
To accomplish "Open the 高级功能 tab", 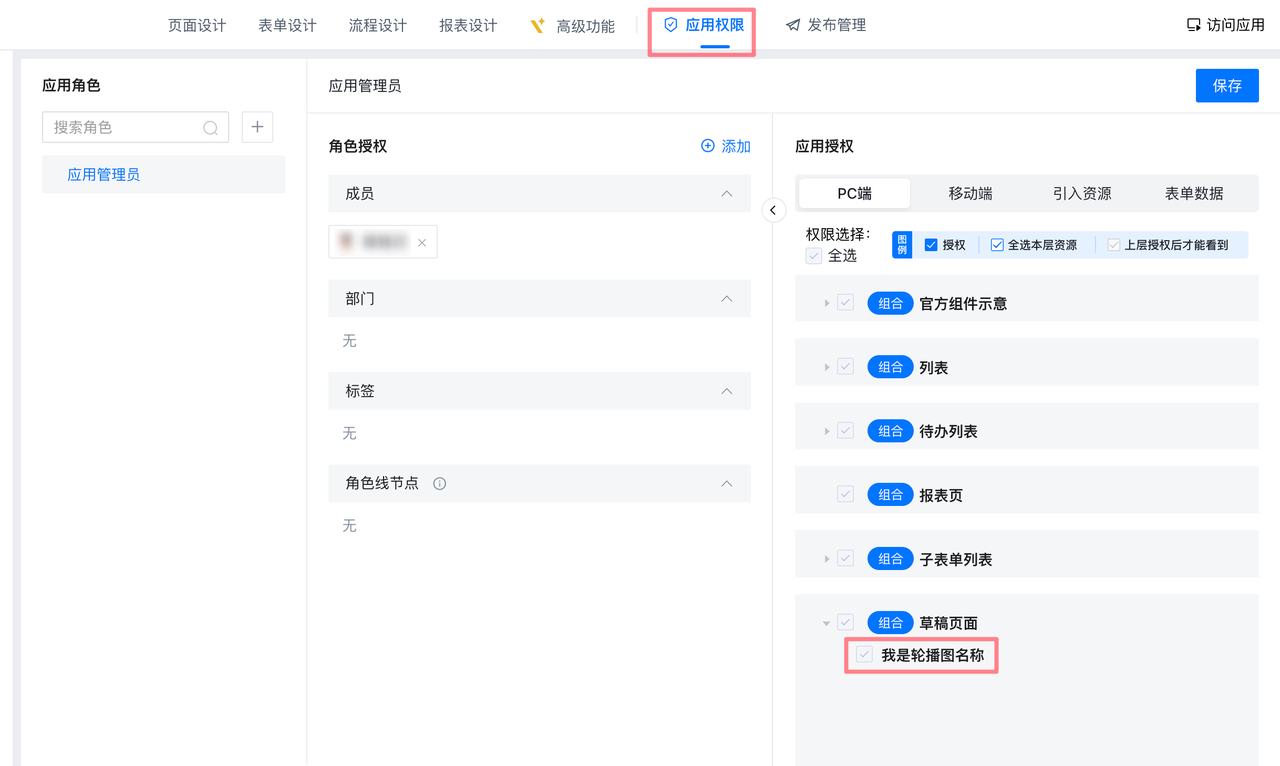I will [574, 26].
